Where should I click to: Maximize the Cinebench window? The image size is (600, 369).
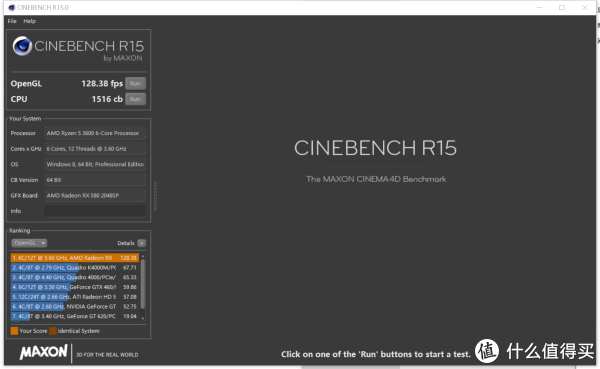point(562,8)
